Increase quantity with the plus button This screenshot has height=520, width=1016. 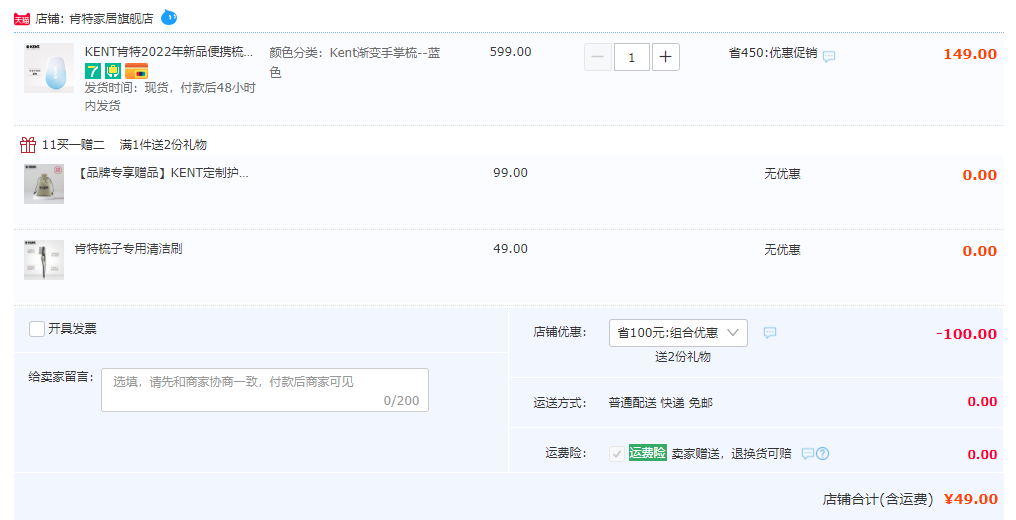665,57
